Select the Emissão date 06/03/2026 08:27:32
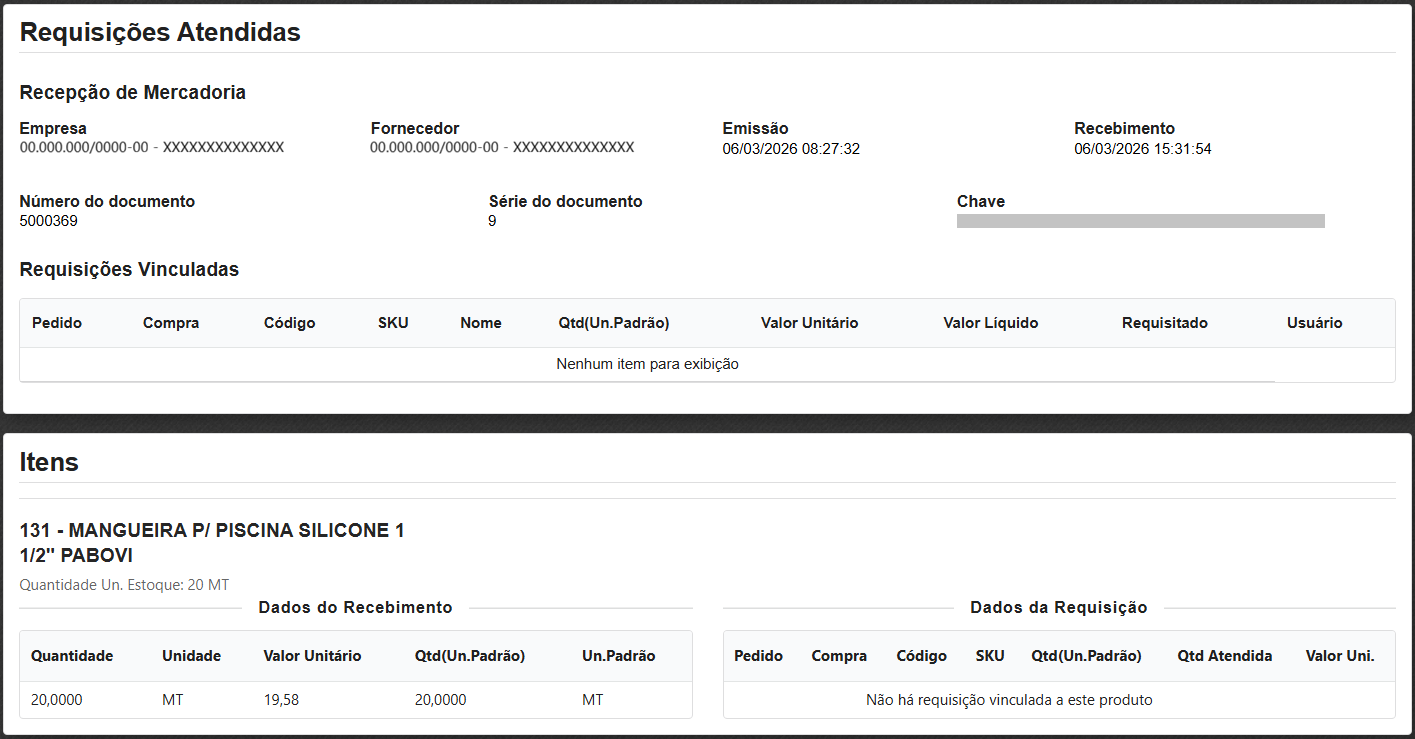This screenshot has height=739, width=1415. click(791, 149)
